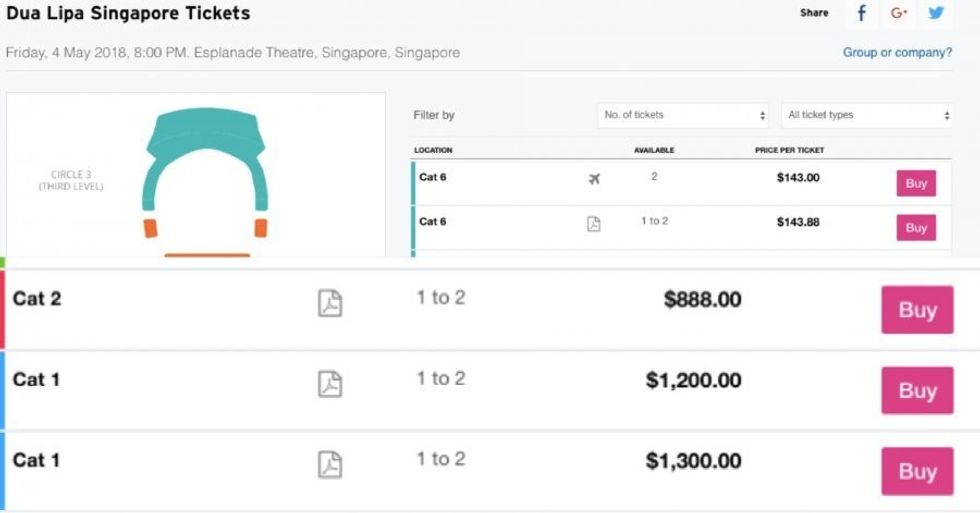Click PDF icon for $1,200.00 ticket

[x=330, y=383]
